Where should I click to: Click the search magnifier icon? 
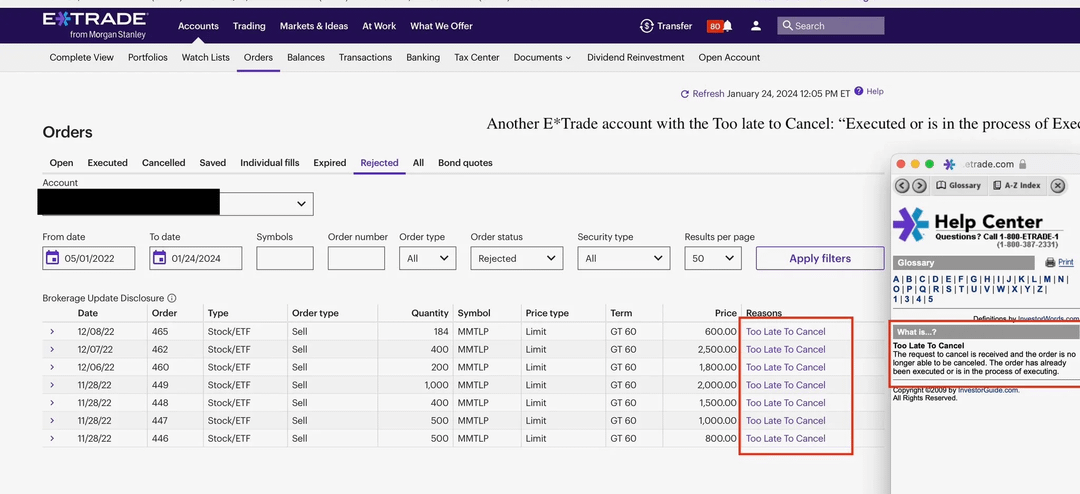coord(787,25)
